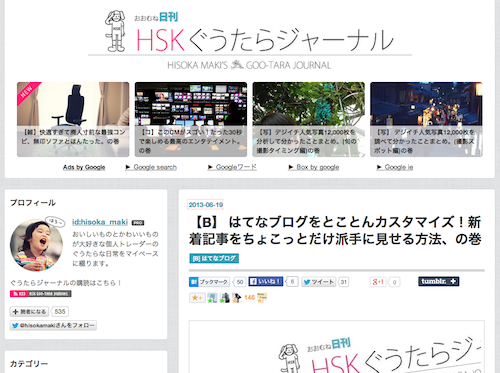The image size is (500, 373).
Task: Click the profile description starting おいしいものとかわいいもの
Action: pyautogui.click(x=115, y=249)
